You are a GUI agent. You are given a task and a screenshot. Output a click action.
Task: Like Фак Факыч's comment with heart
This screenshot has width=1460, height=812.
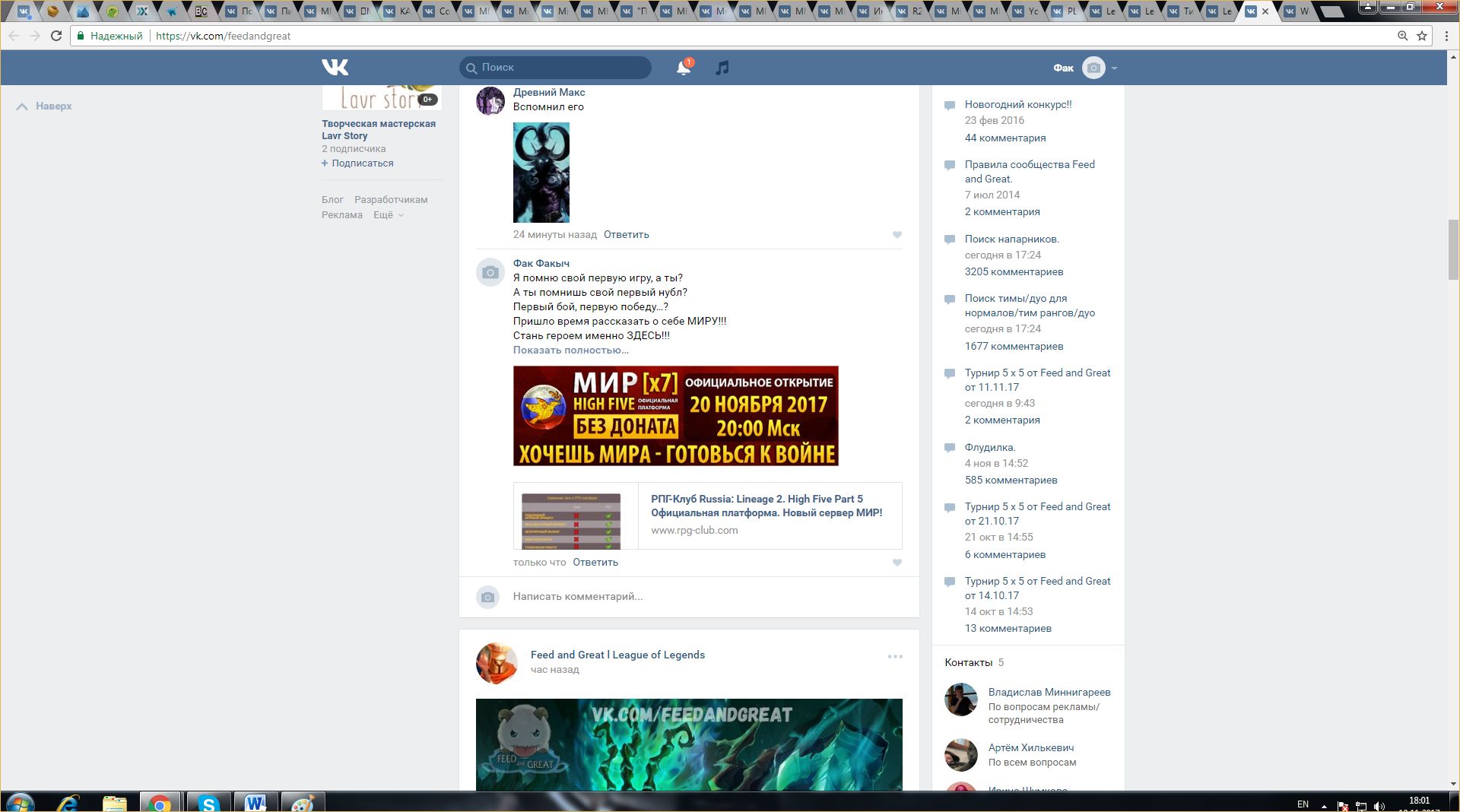897,563
